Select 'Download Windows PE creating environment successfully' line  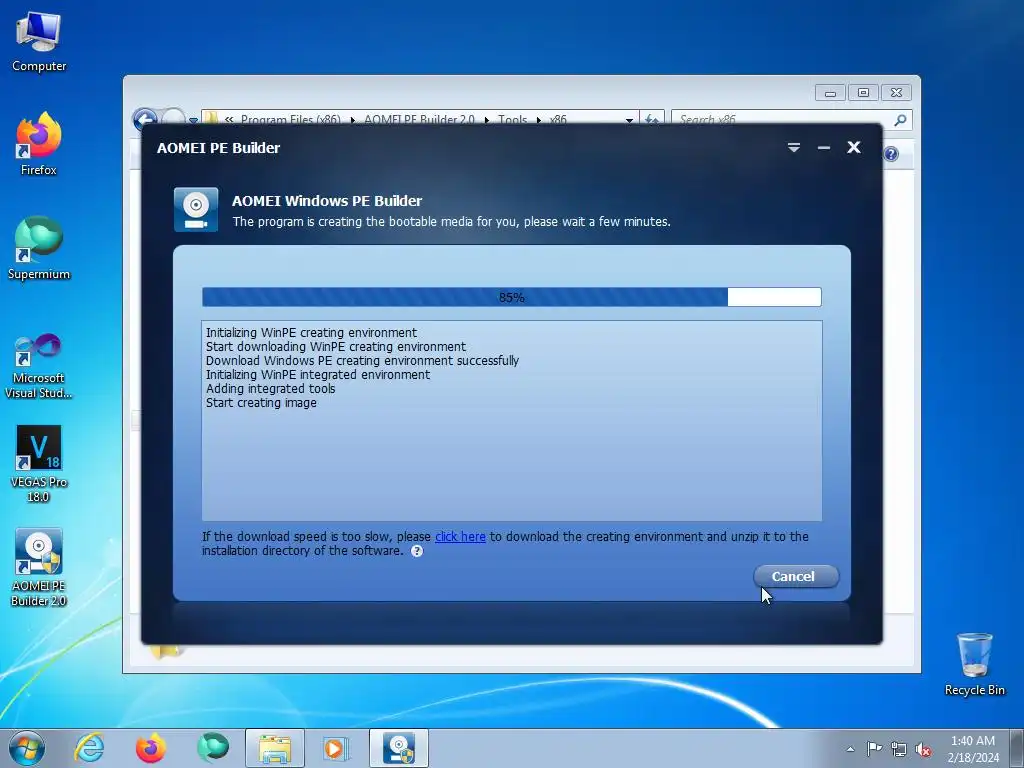coord(362,360)
